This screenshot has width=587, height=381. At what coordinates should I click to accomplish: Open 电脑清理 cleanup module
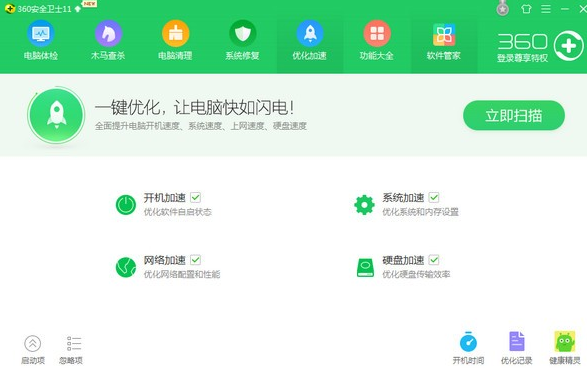pos(175,40)
